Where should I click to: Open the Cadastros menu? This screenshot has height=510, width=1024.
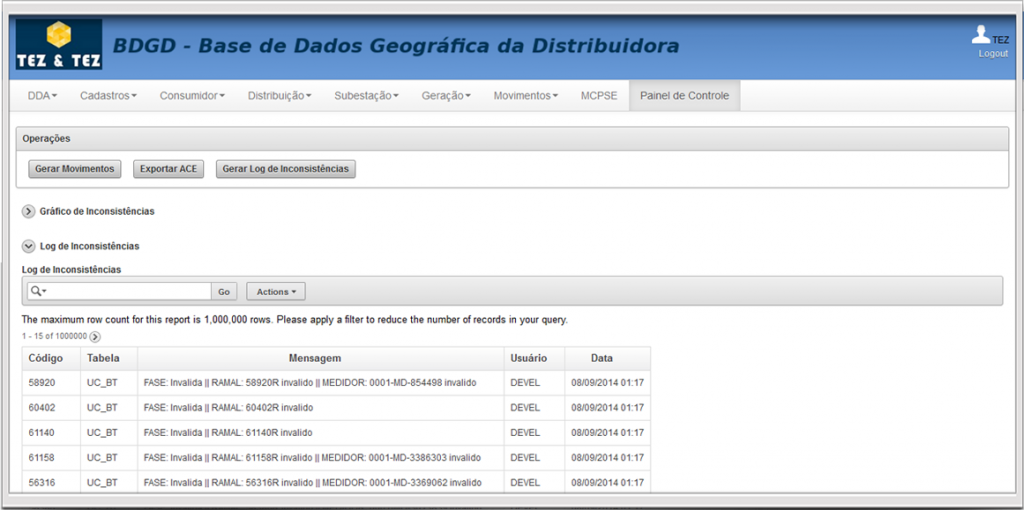pyautogui.click(x=108, y=95)
